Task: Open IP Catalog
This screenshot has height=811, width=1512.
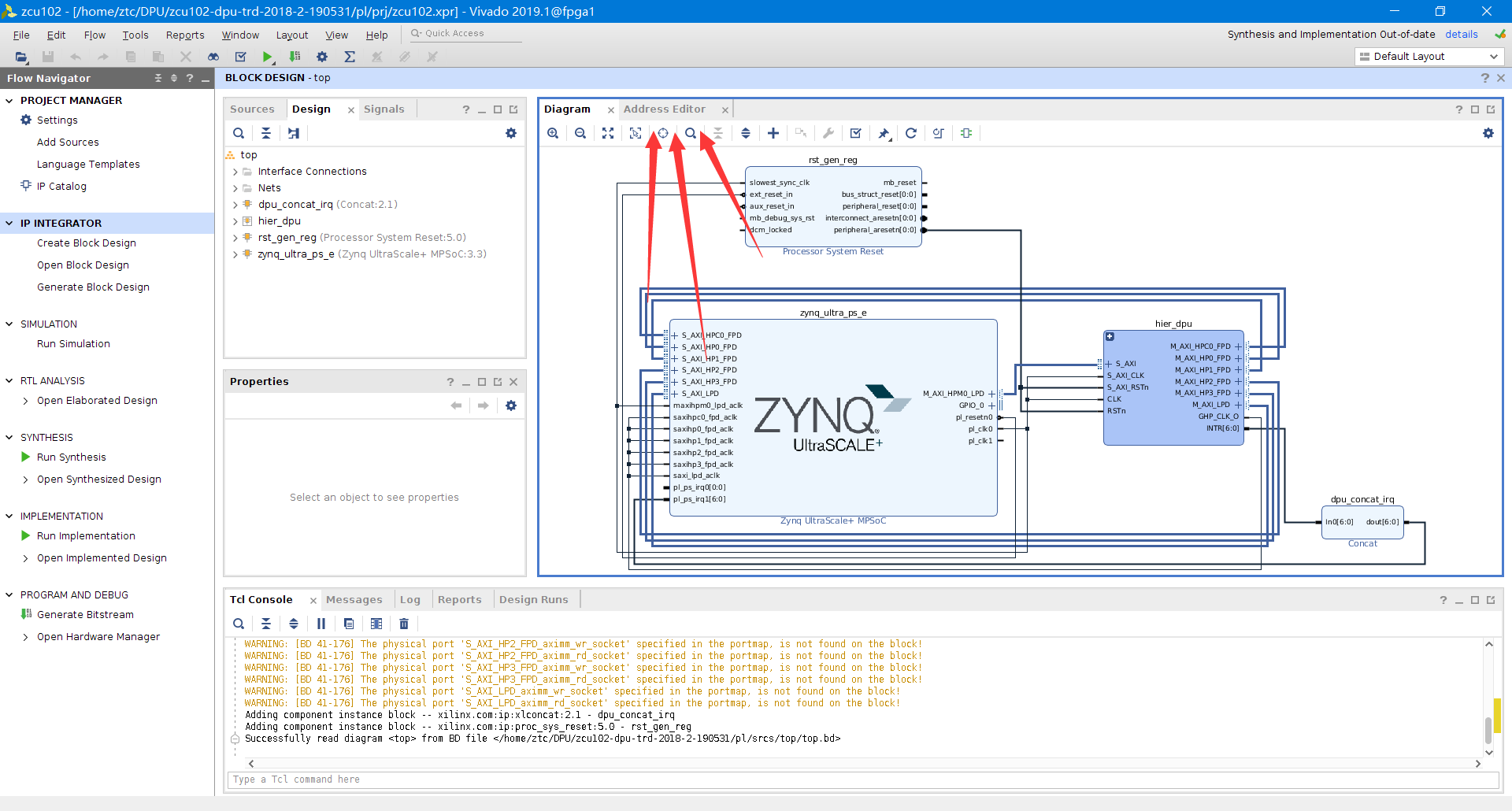Action: [61, 187]
